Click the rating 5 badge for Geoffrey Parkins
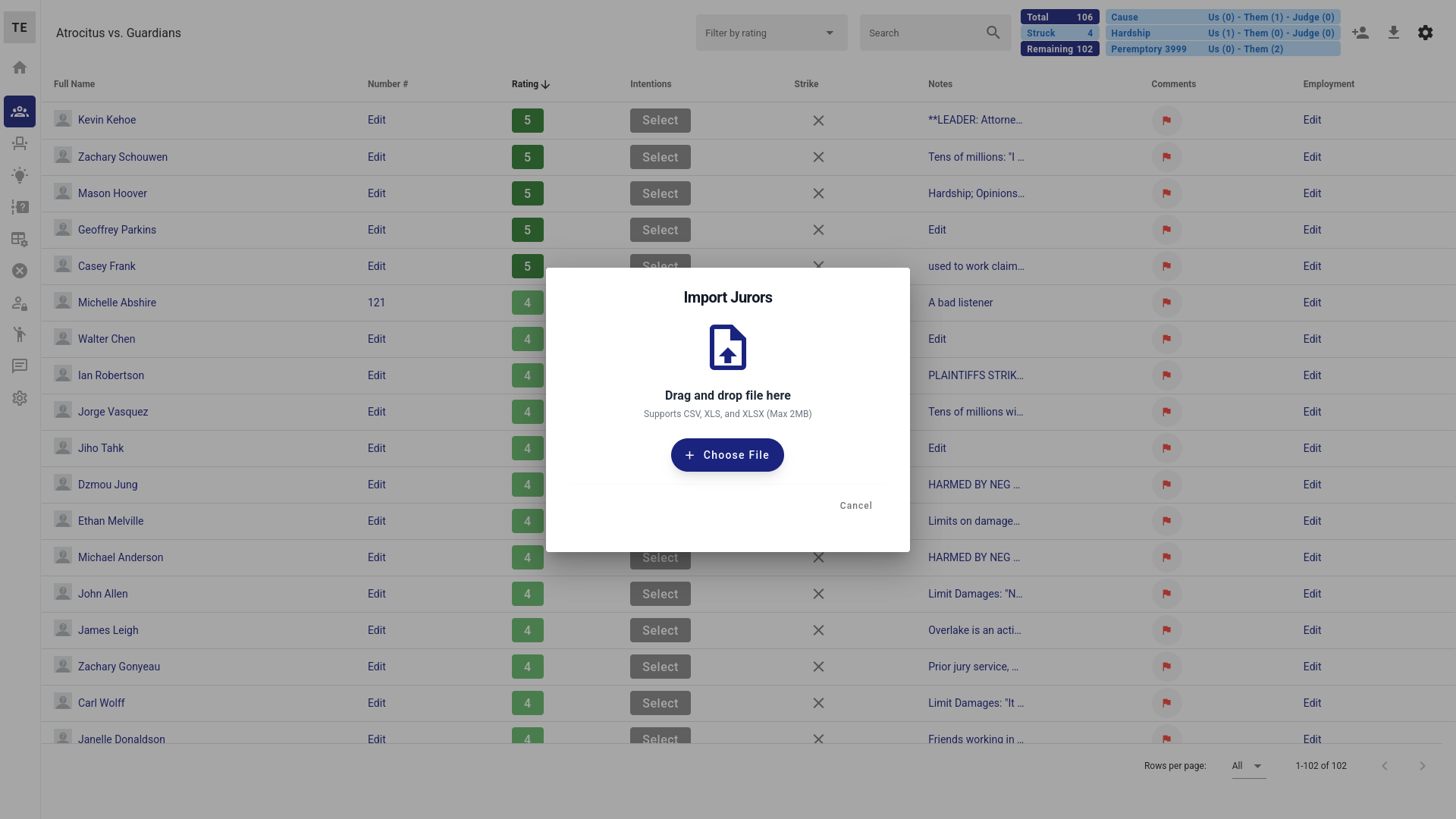Viewport: 1456px width, 819px height. (x=528, y=230)
